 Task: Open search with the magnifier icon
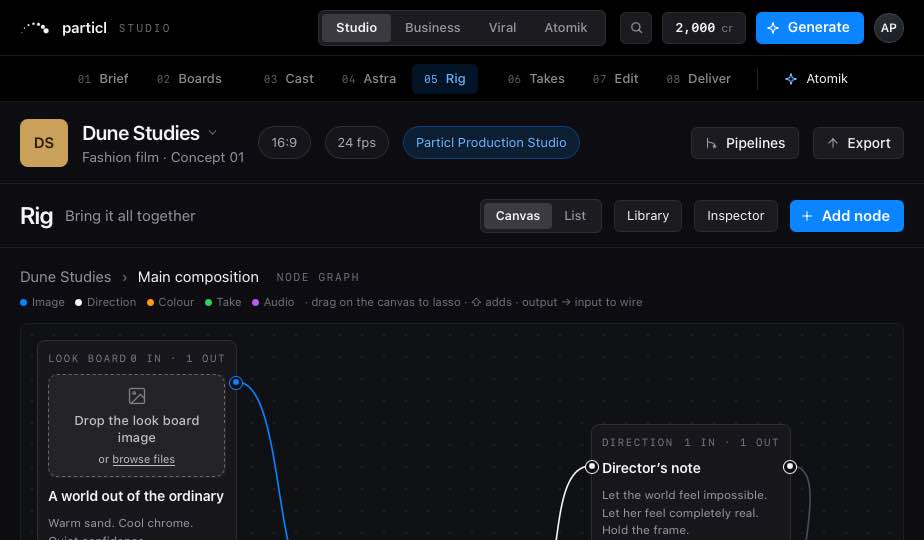(636, 28)
